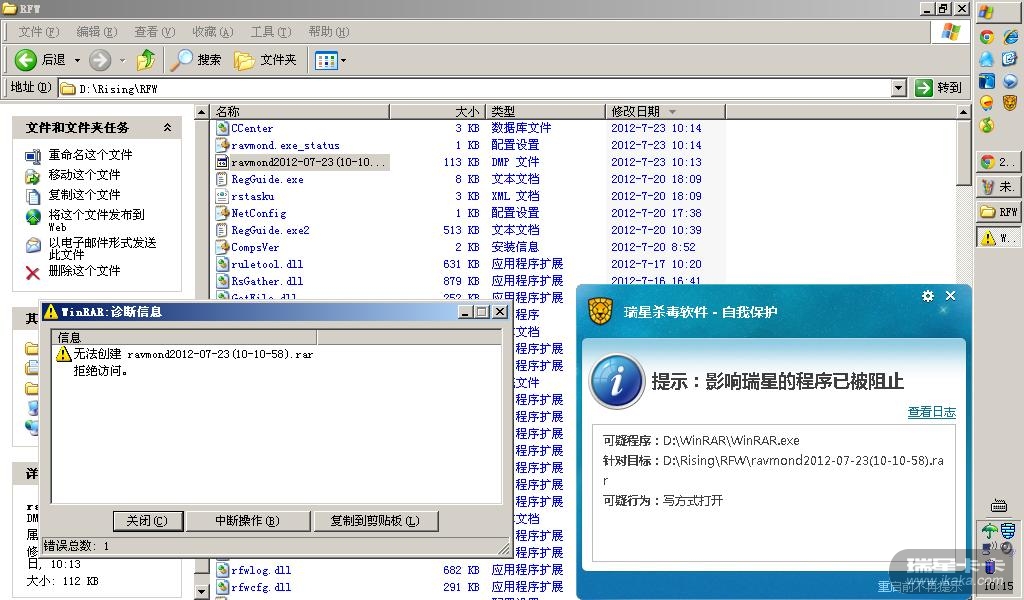Viewport: 1024px width, 600px height.
Task: Open the 查看(V) menu
Action: pos(154,32)
